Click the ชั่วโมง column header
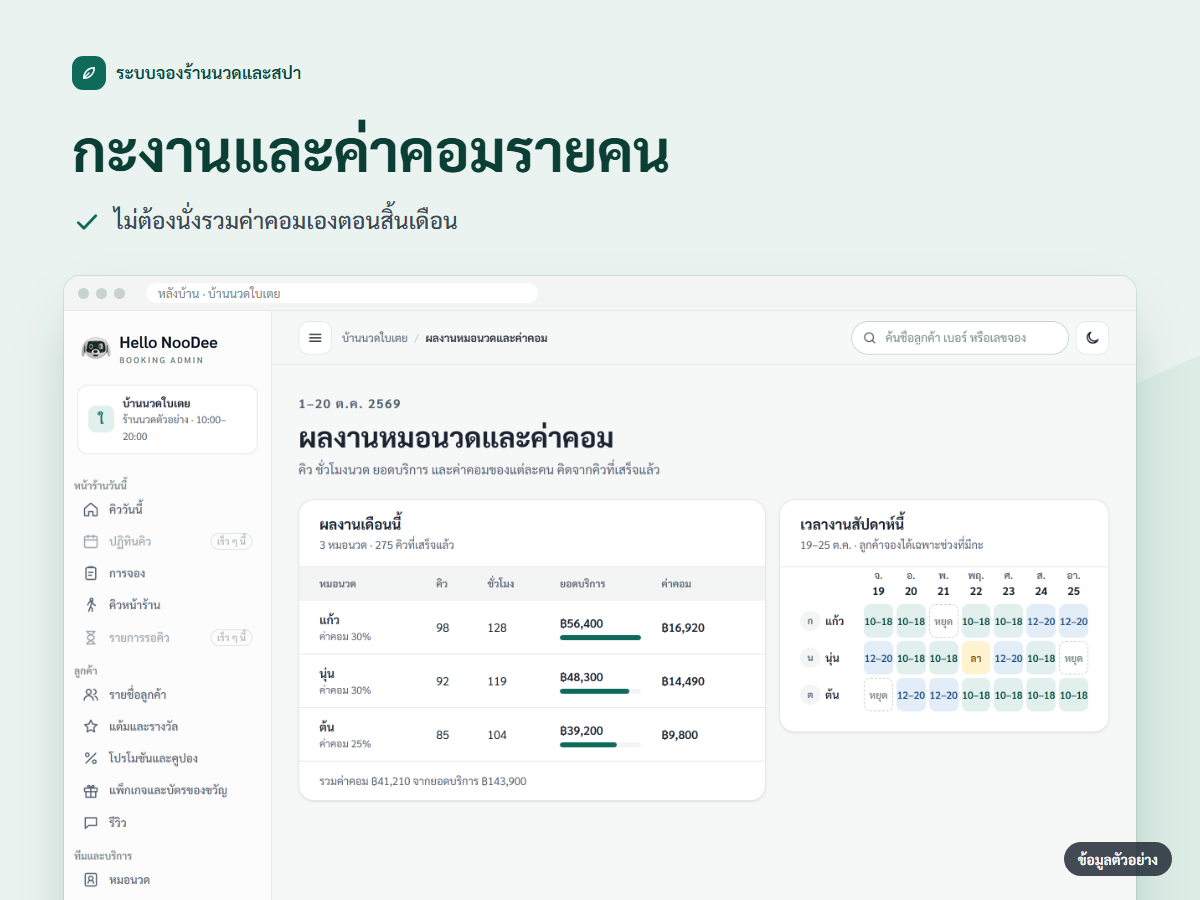The width and height of the screenshot is (1200, 900). 500,583
